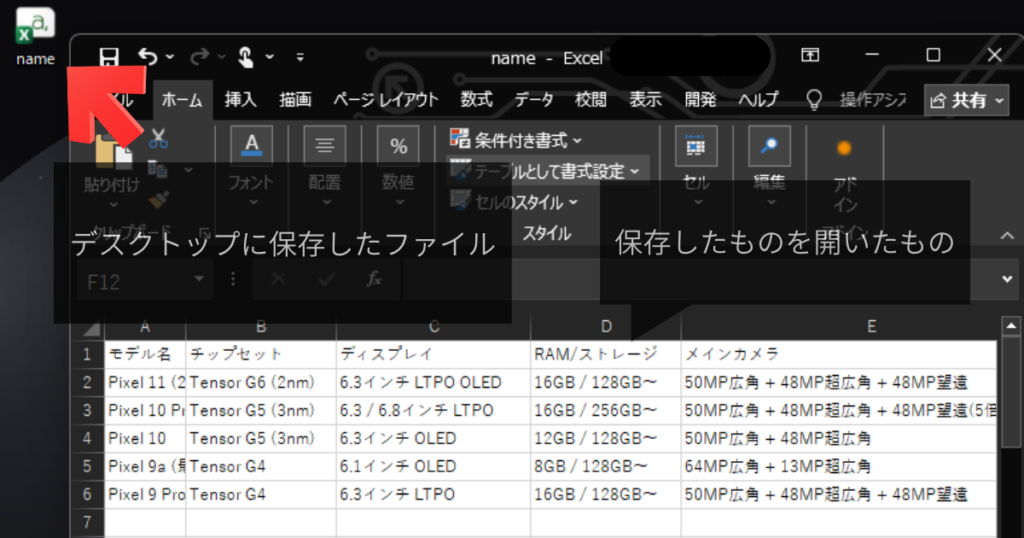Click cell 'RAM/ストレージ'
The image size is (1024, 538).
pos(605,355)
